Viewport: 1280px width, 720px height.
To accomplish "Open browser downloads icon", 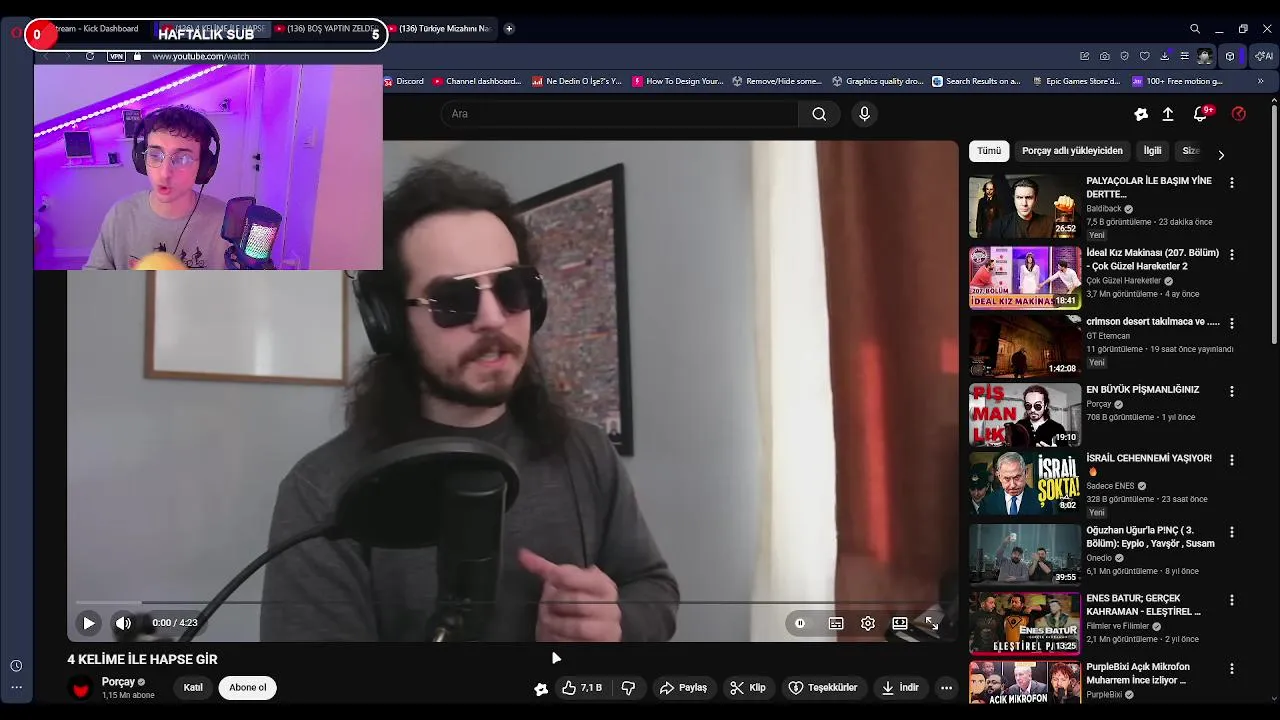I will (1164, 56).
